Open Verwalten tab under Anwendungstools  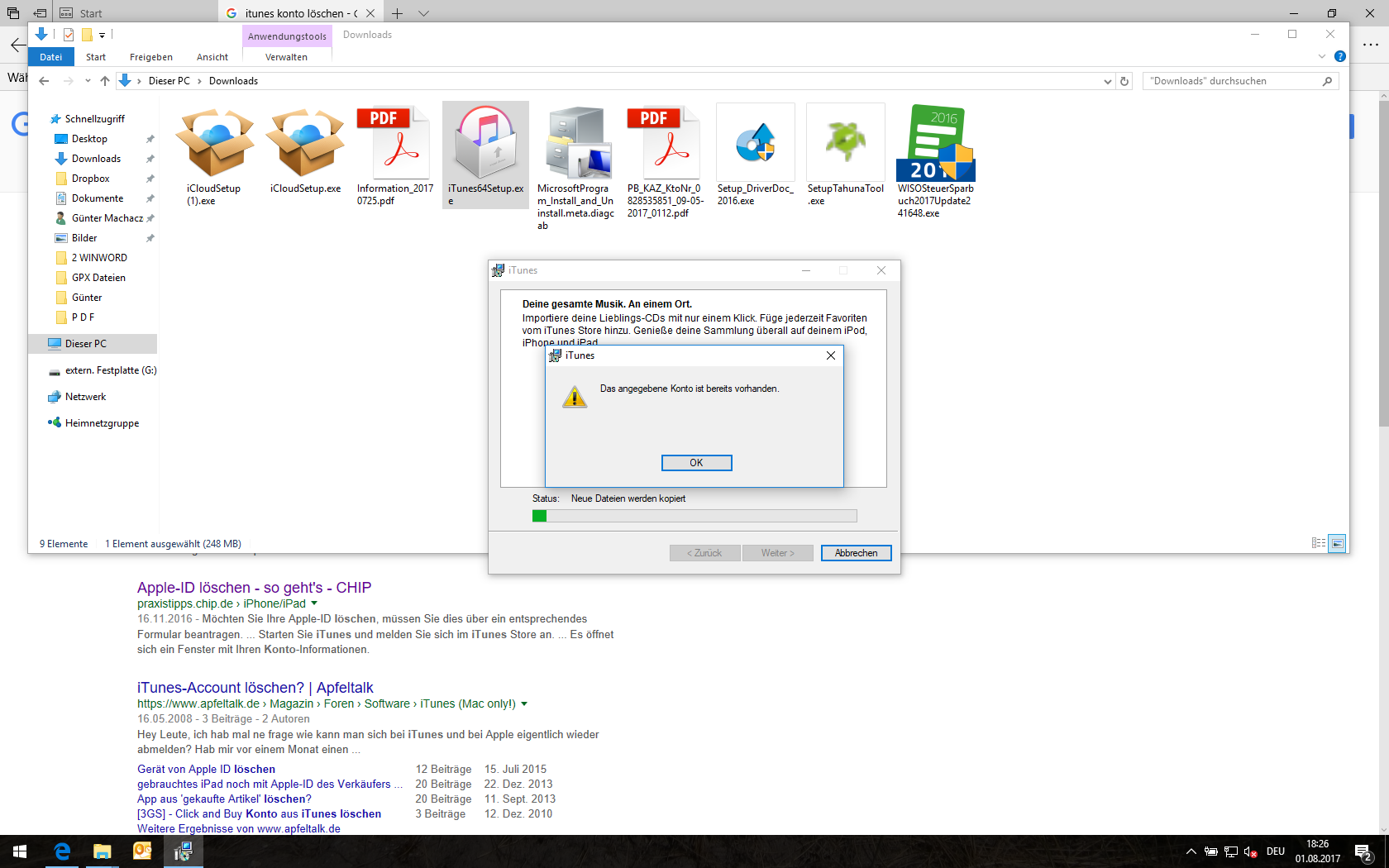pyautogui.click(x=287, y=57)
